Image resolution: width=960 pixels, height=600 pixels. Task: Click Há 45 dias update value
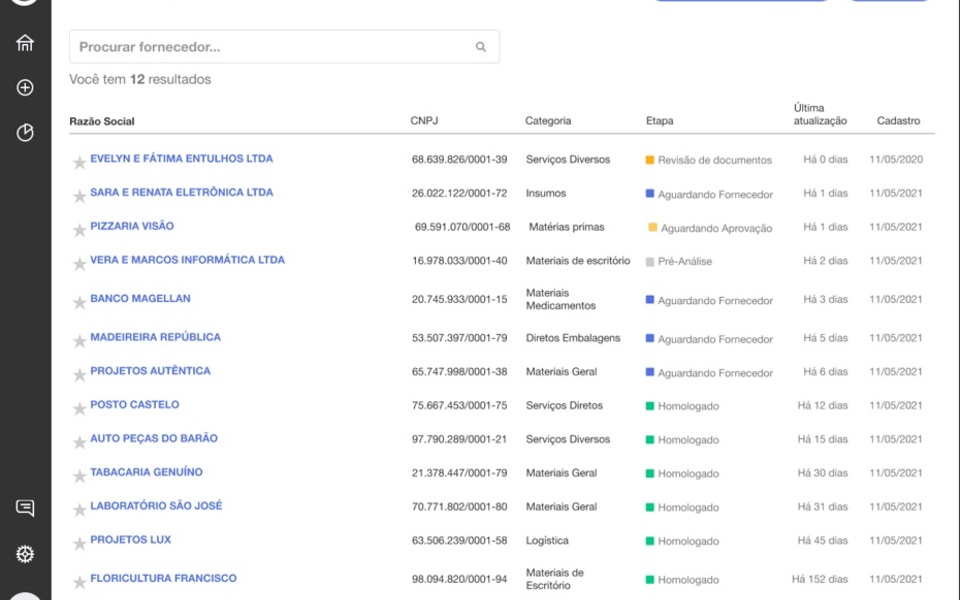823,540
